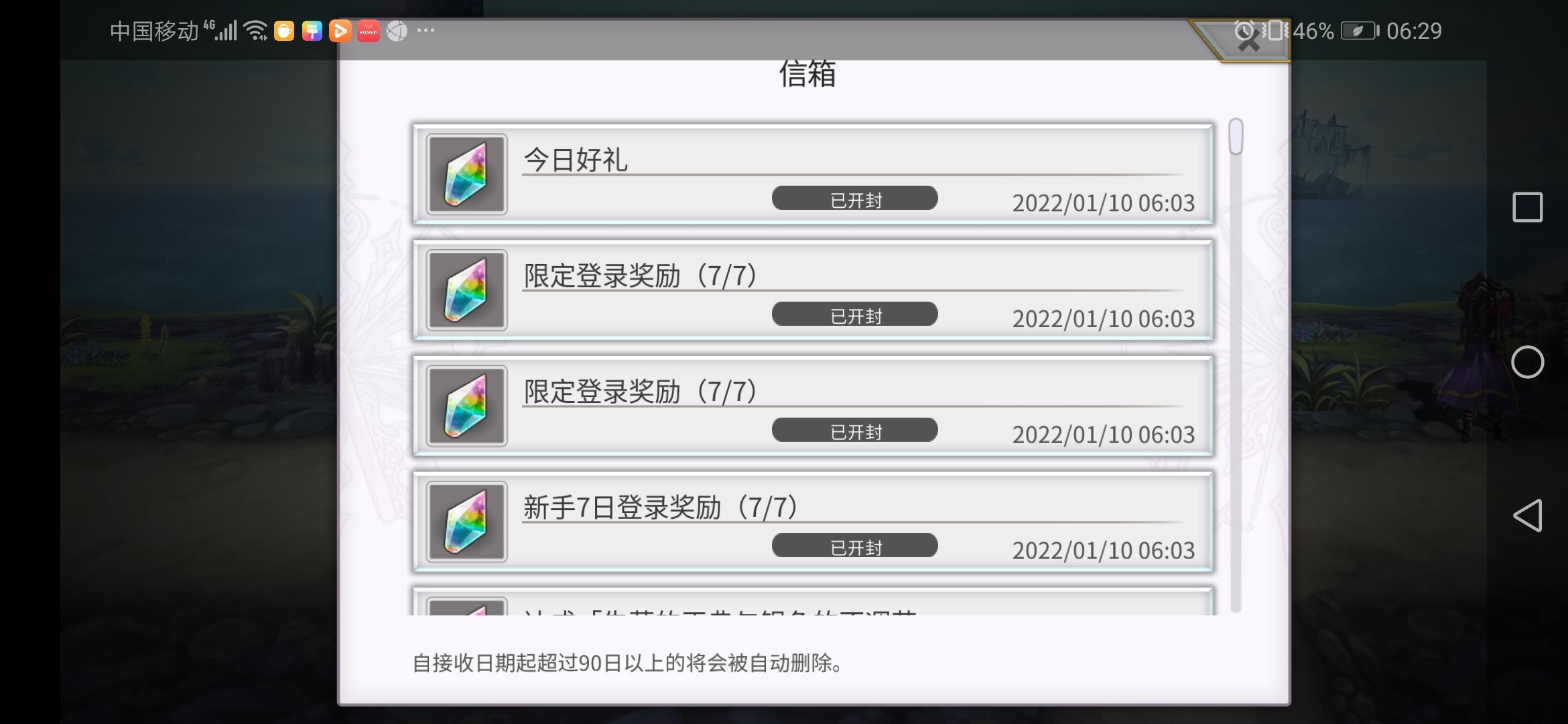
Task: Tap 已开封 status on 新手7日登录奖励
Action: click(x=854, y=546)
